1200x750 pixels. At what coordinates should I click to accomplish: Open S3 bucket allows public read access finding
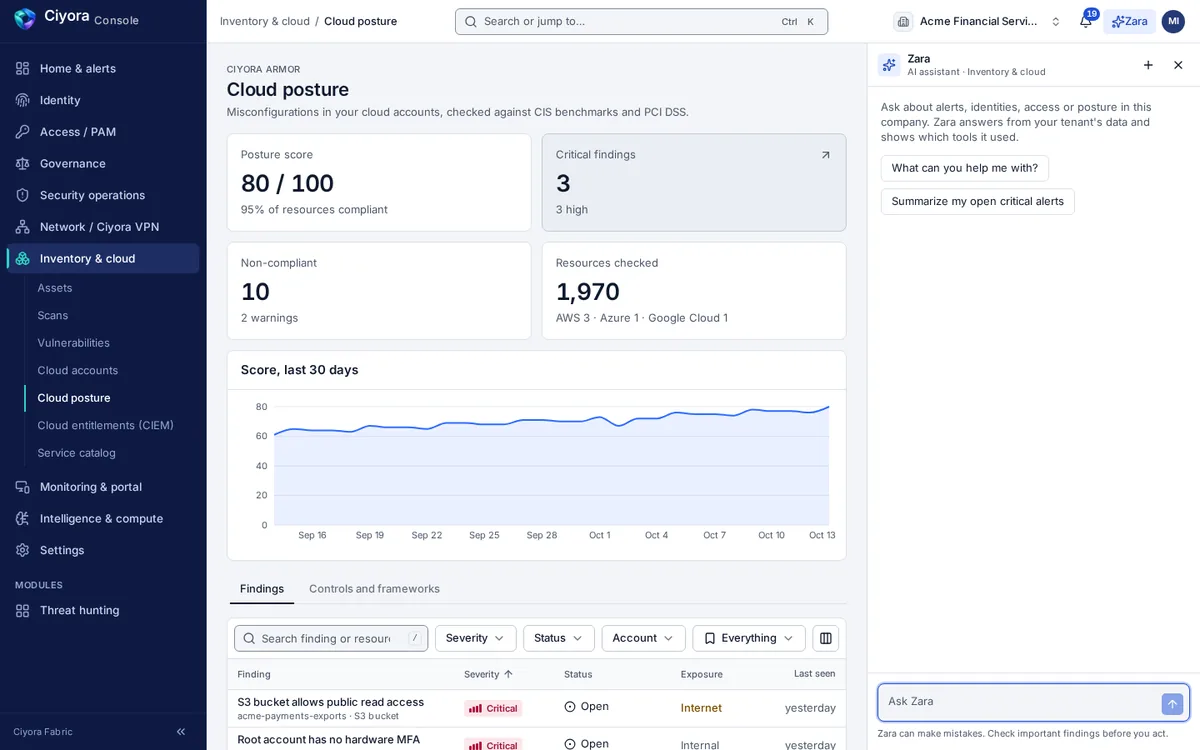coord(330,702)
